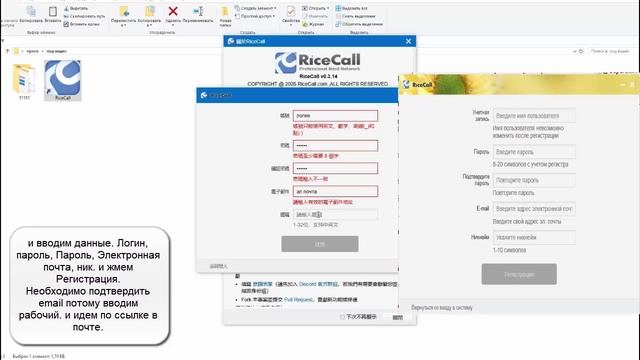The height and width of the screenshot is (360, 640).
Task: Select the RiceCall shortcut icon
Action: click(x=62, y=80)
